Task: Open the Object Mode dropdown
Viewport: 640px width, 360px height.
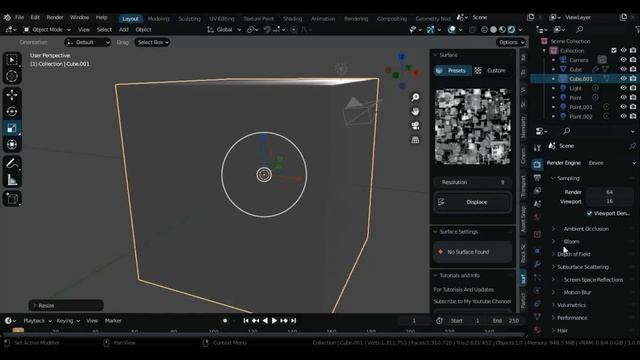Action: tap(47, 30)
